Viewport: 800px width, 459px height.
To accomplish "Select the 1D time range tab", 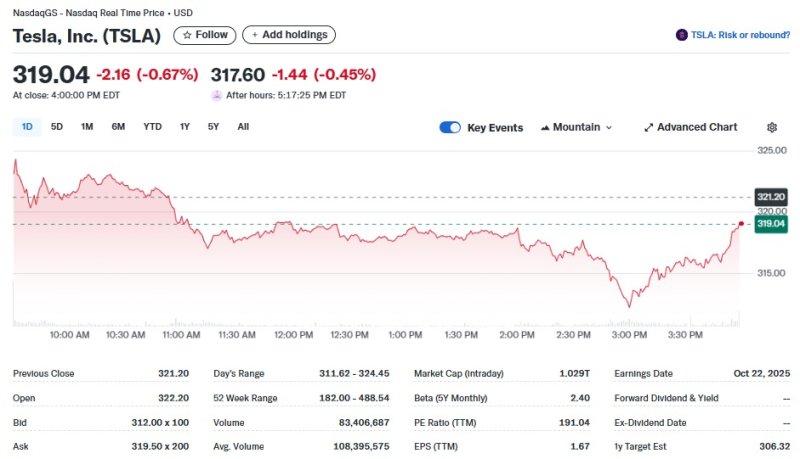I will click(27, 127).
